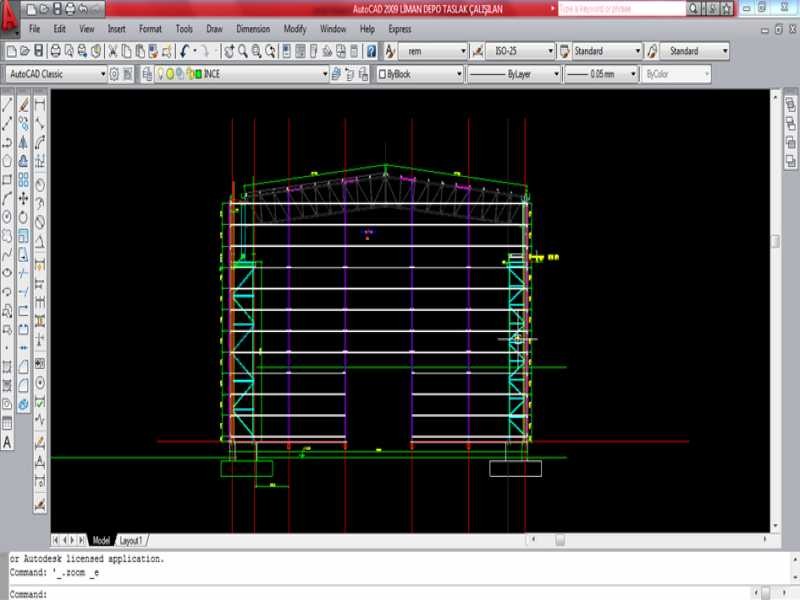This screenshot has height=600, width=800.
Task: Open the ByBlock color control
Action: (x=421, y=74)
